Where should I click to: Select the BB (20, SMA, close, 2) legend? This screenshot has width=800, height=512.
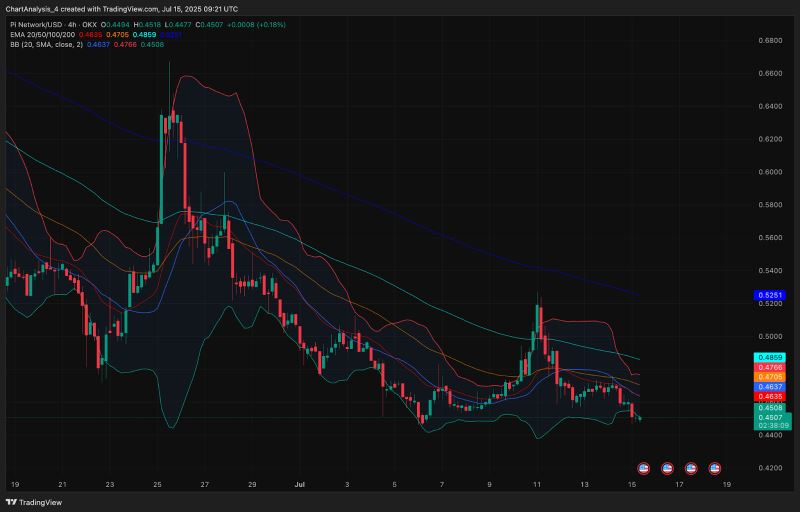click(x=45, y=44)
